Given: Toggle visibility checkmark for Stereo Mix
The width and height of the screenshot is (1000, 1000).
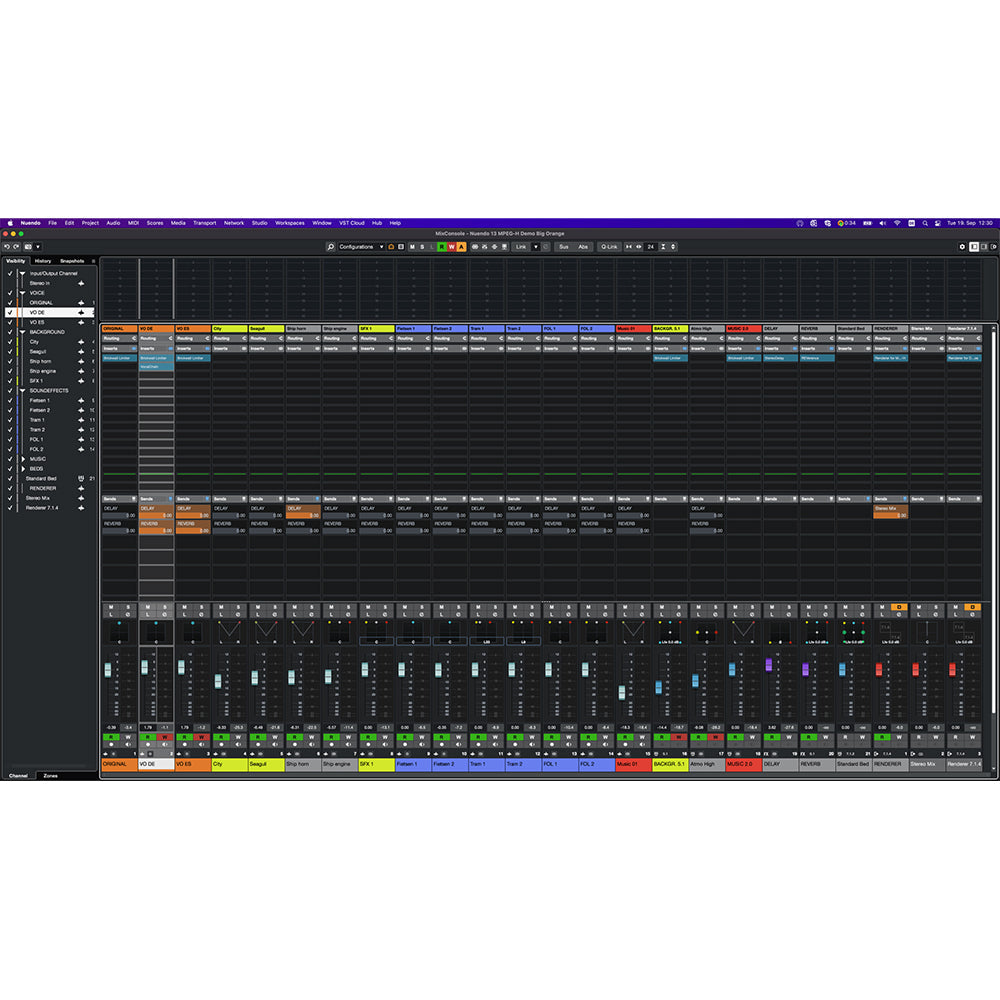Looking at the screenshot, I should click(x=10, y=498).
